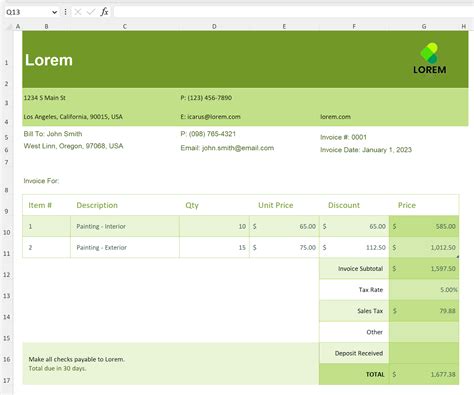This screenshot has width=474, height=395.
Task: Select the Tax Rate label cell
Action: [354, 290]
